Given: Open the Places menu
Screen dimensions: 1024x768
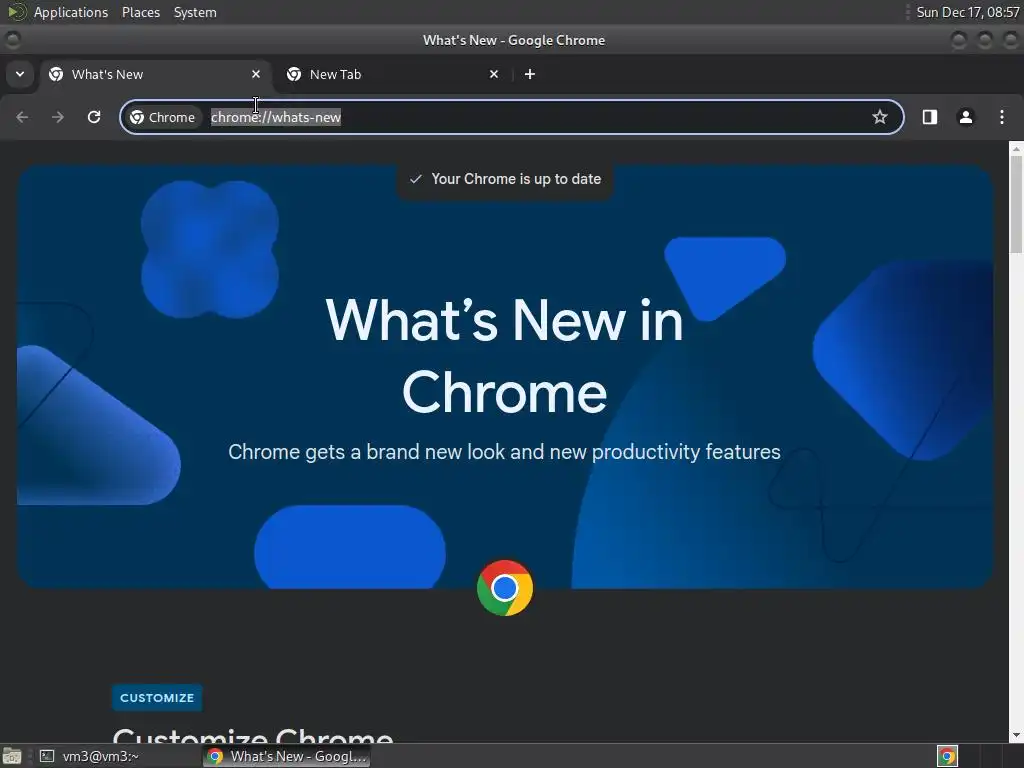Looking at the screenshot, I should click(x=140, y=12).
